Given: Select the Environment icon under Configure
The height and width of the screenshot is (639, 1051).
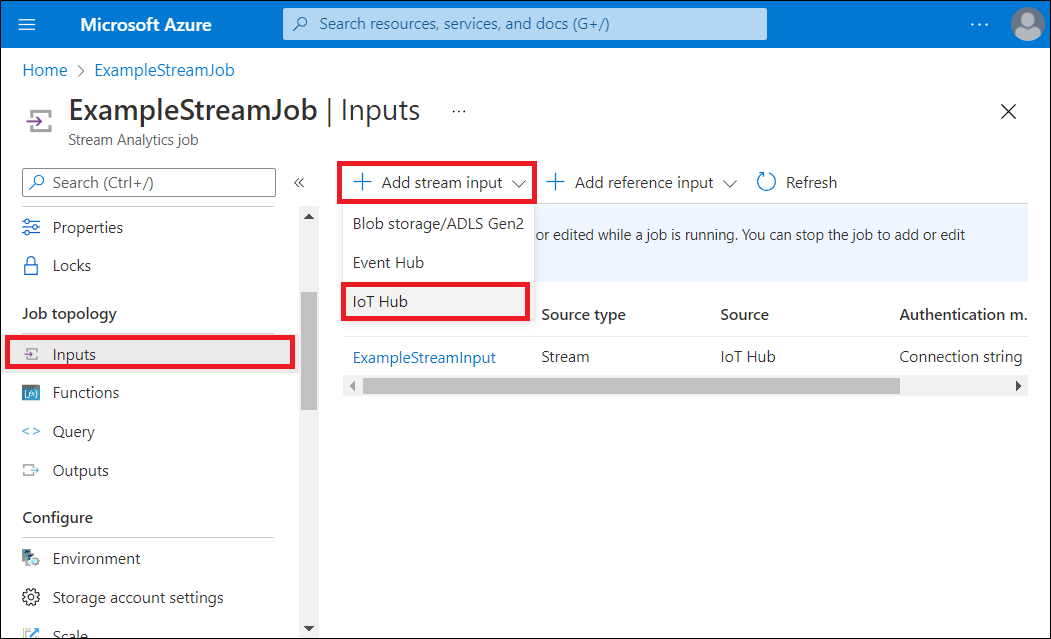Looking at the screenshot, I should pos(33,558).
